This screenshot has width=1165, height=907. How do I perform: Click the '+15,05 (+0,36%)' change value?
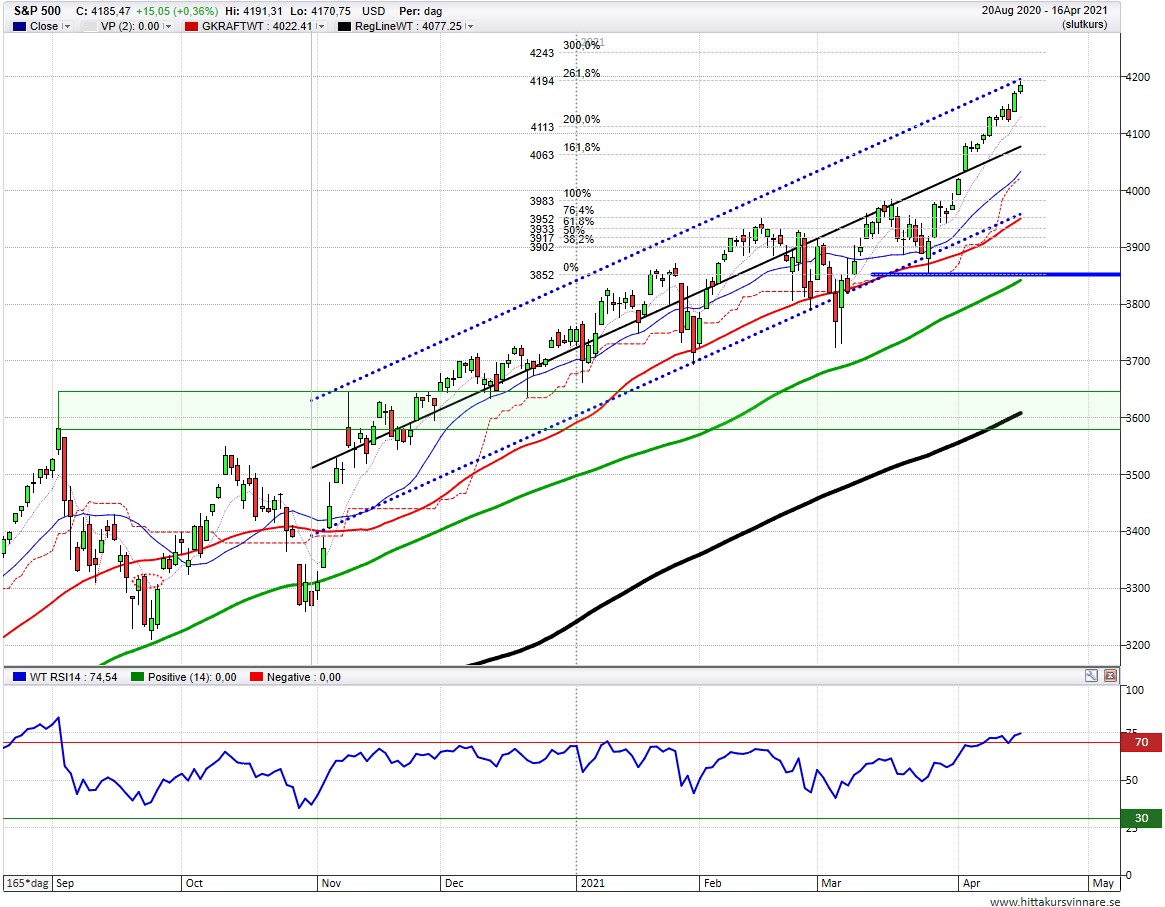click(177, 11)
